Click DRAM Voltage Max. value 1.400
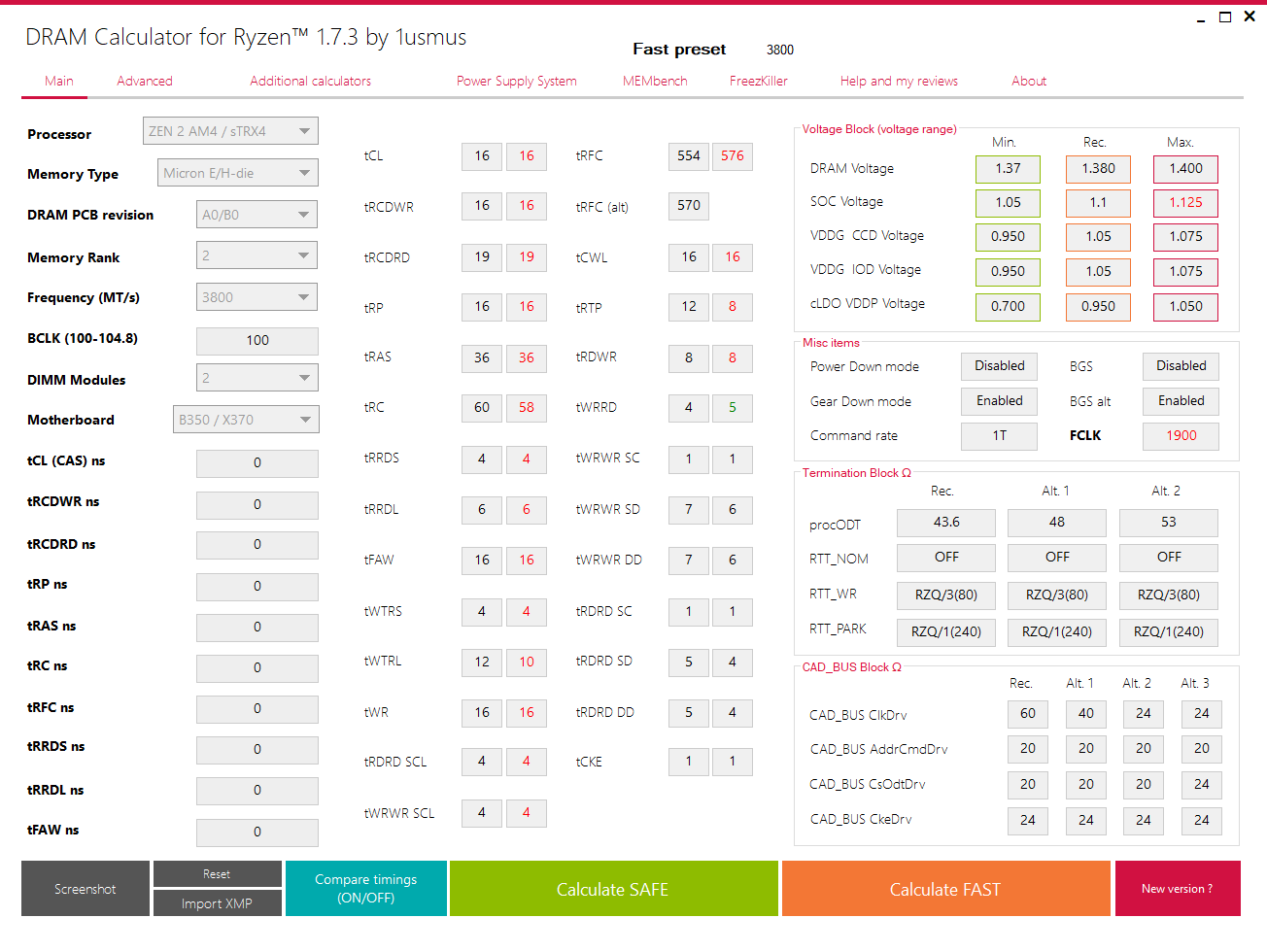The height and width of the screenshot is (952, 1267). point(1186,169)
